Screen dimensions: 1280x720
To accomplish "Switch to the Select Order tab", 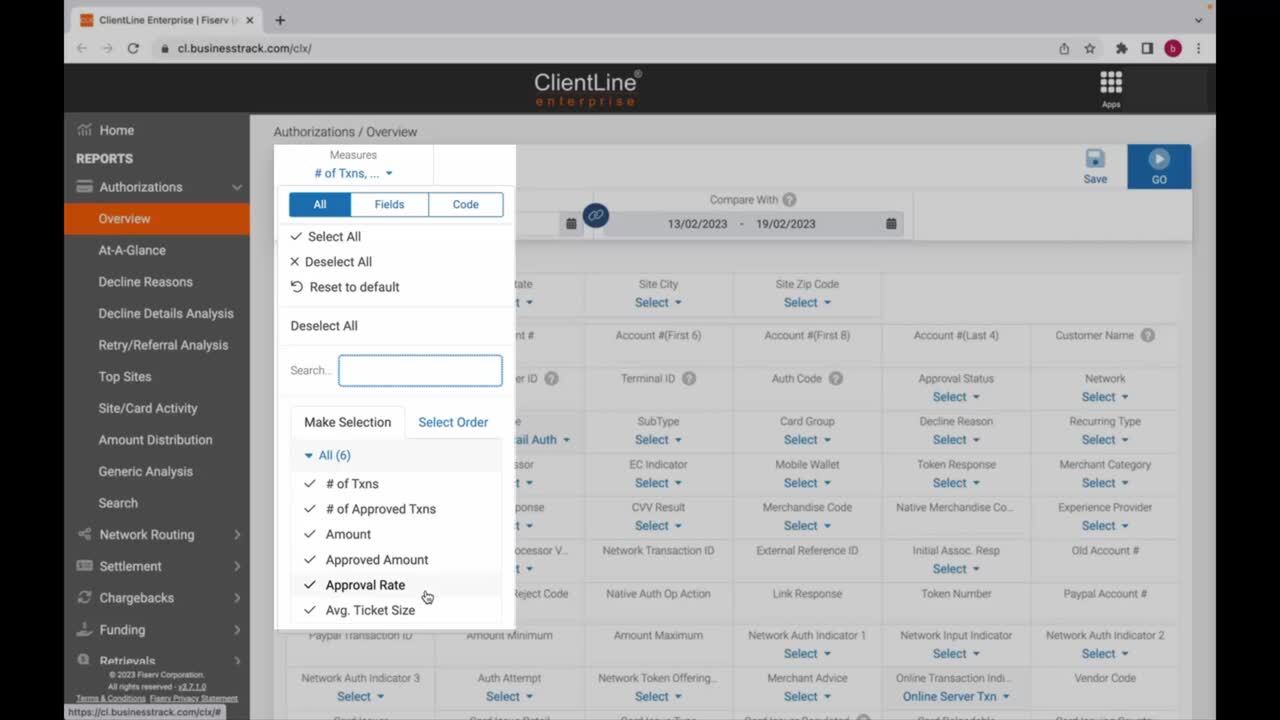I will pos(452,422).
